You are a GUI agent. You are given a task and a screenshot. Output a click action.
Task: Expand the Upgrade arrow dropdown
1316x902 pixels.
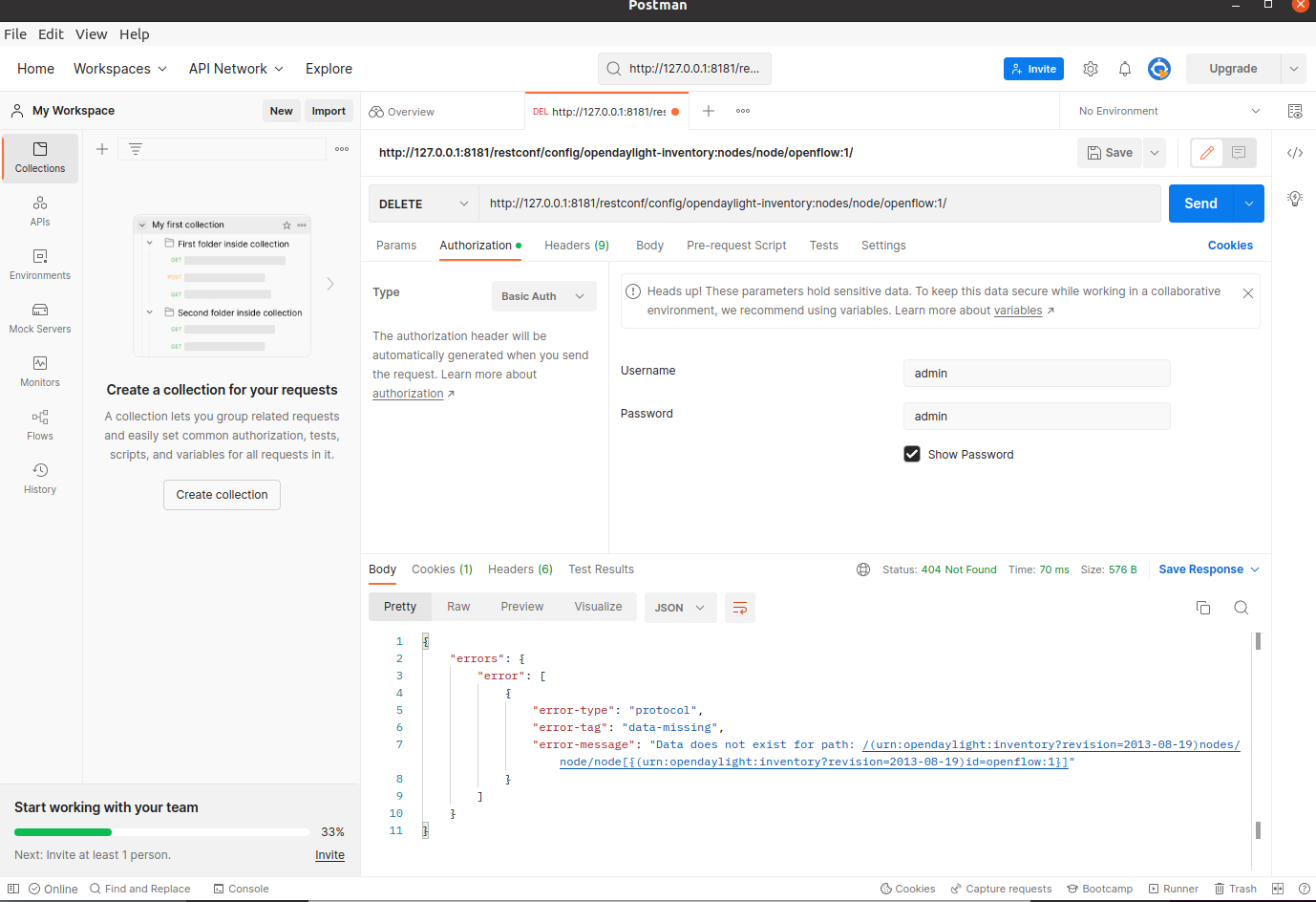[1293, 69]
